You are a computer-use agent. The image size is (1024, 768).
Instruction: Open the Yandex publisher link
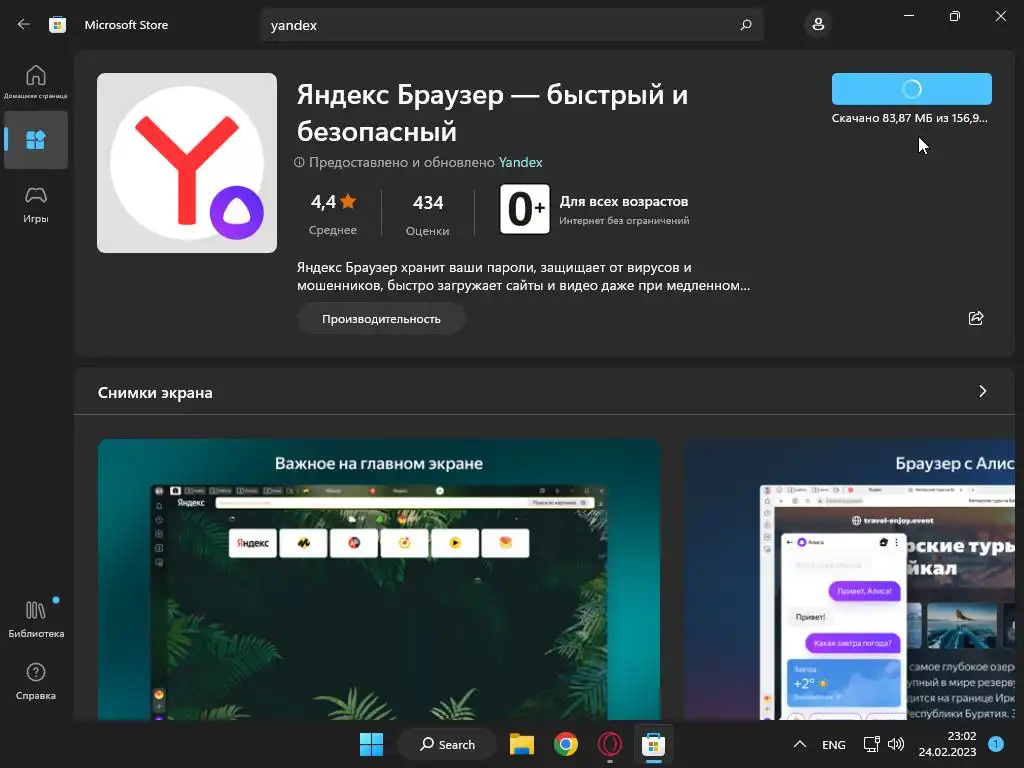pos(520,163)
